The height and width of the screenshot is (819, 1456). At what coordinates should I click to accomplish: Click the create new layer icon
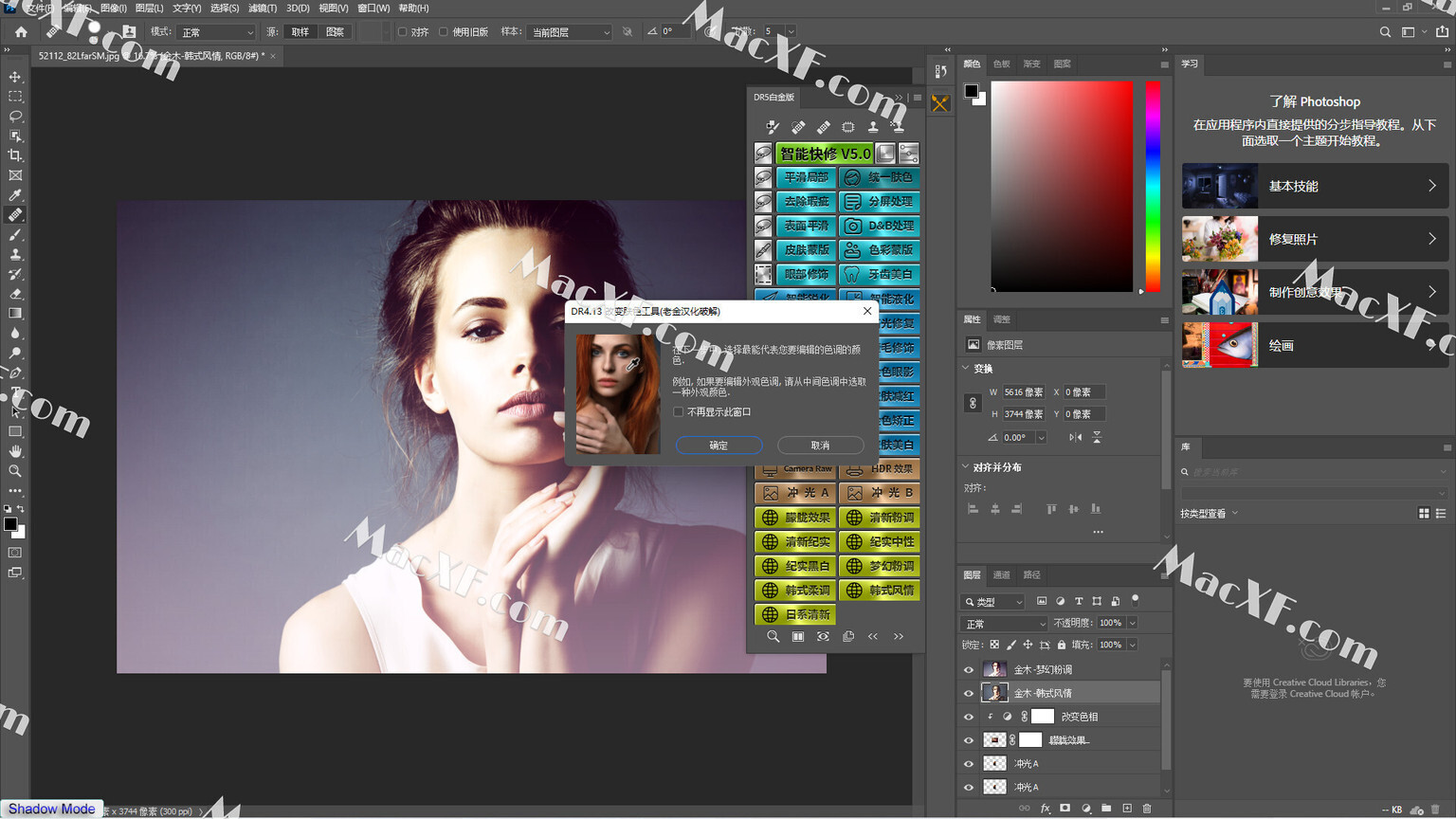[1127, 809]
